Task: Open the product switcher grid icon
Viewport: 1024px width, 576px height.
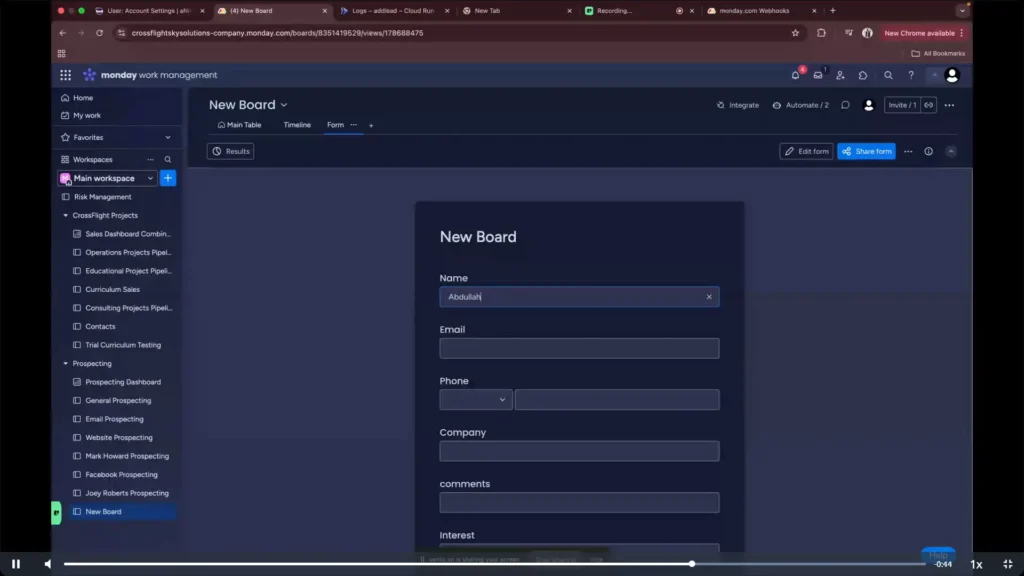Action: pyautogui.click(x=66, y=75)
